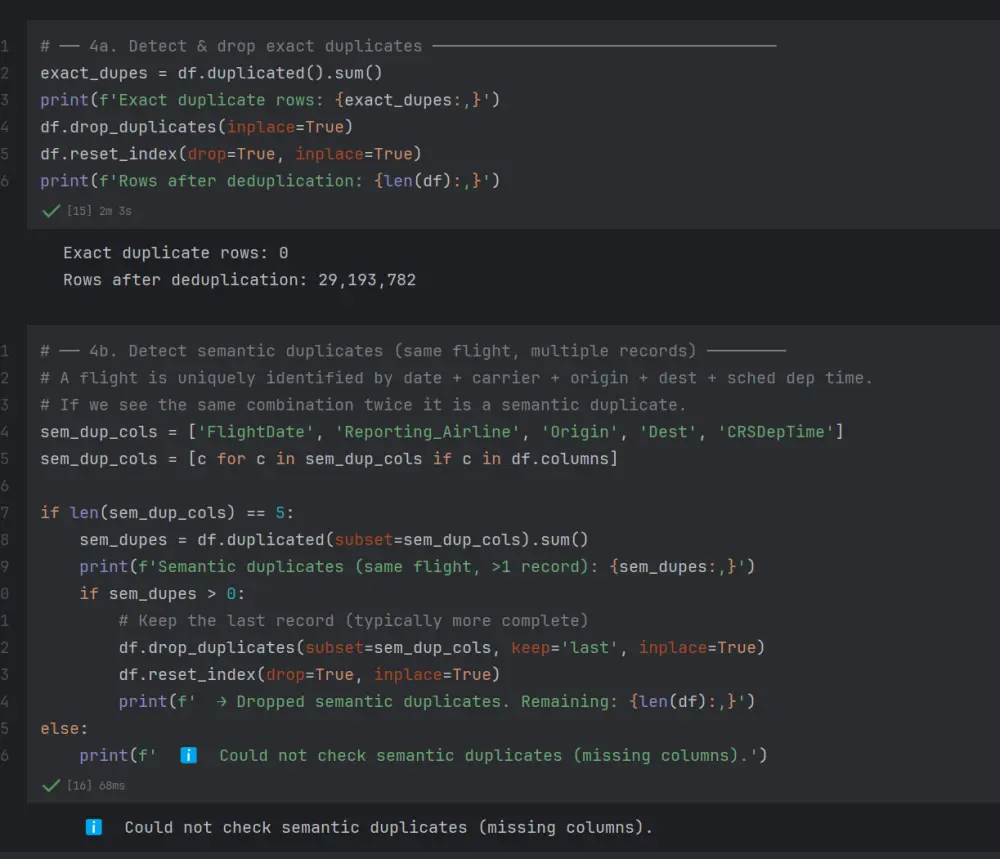
Task: Click the blue info icon inside the print statement
Action: tap(189, 755)
